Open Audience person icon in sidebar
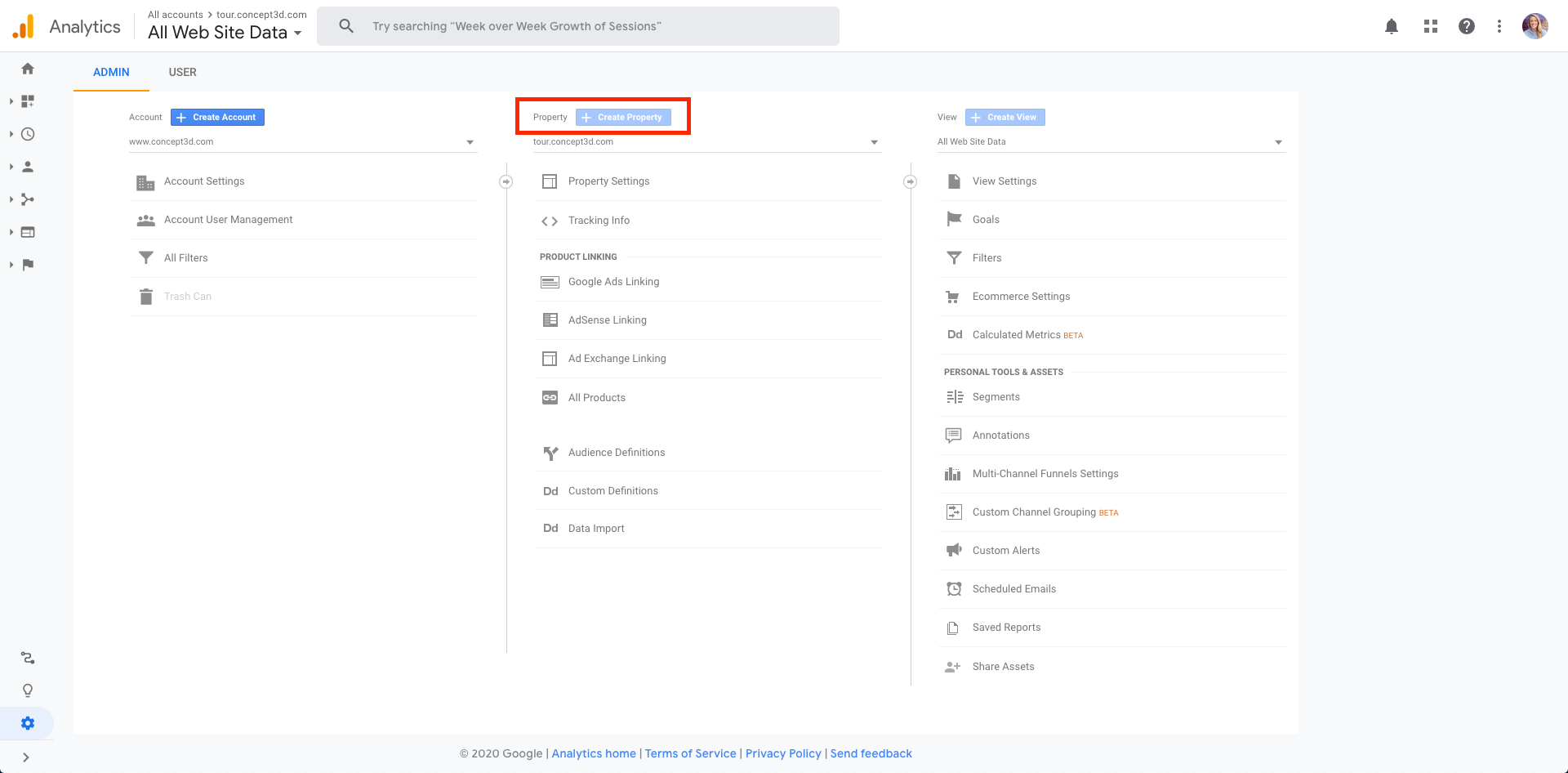This screenshot has width=1568, height=773. 28,167
